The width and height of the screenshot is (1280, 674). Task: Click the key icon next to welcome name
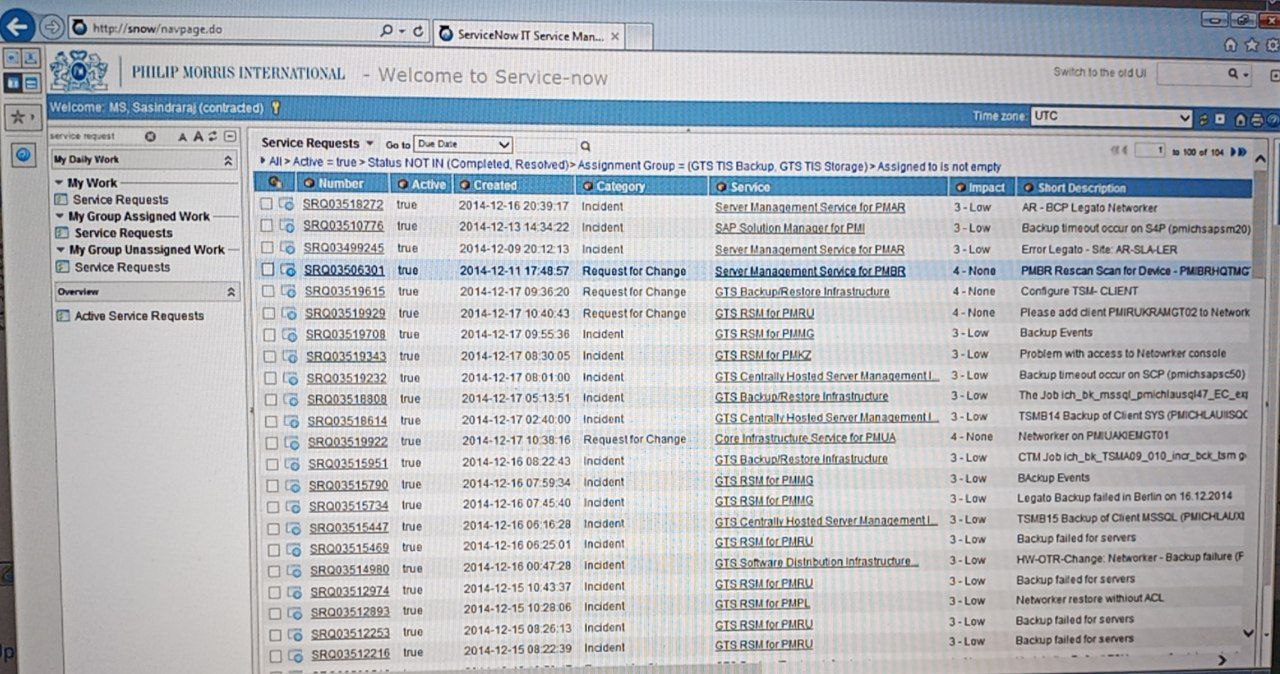275,107
